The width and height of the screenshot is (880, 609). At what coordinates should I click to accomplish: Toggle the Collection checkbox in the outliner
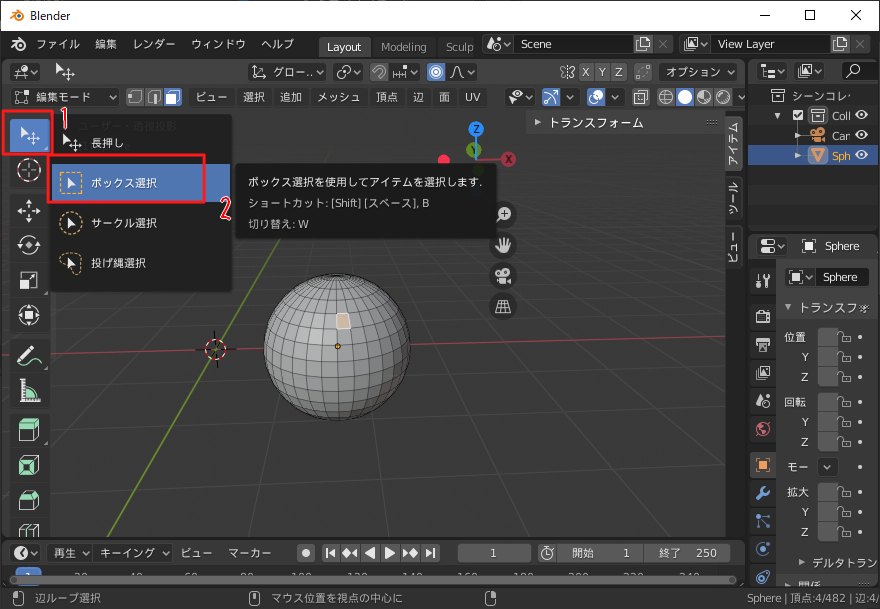(x=798, y=115)
